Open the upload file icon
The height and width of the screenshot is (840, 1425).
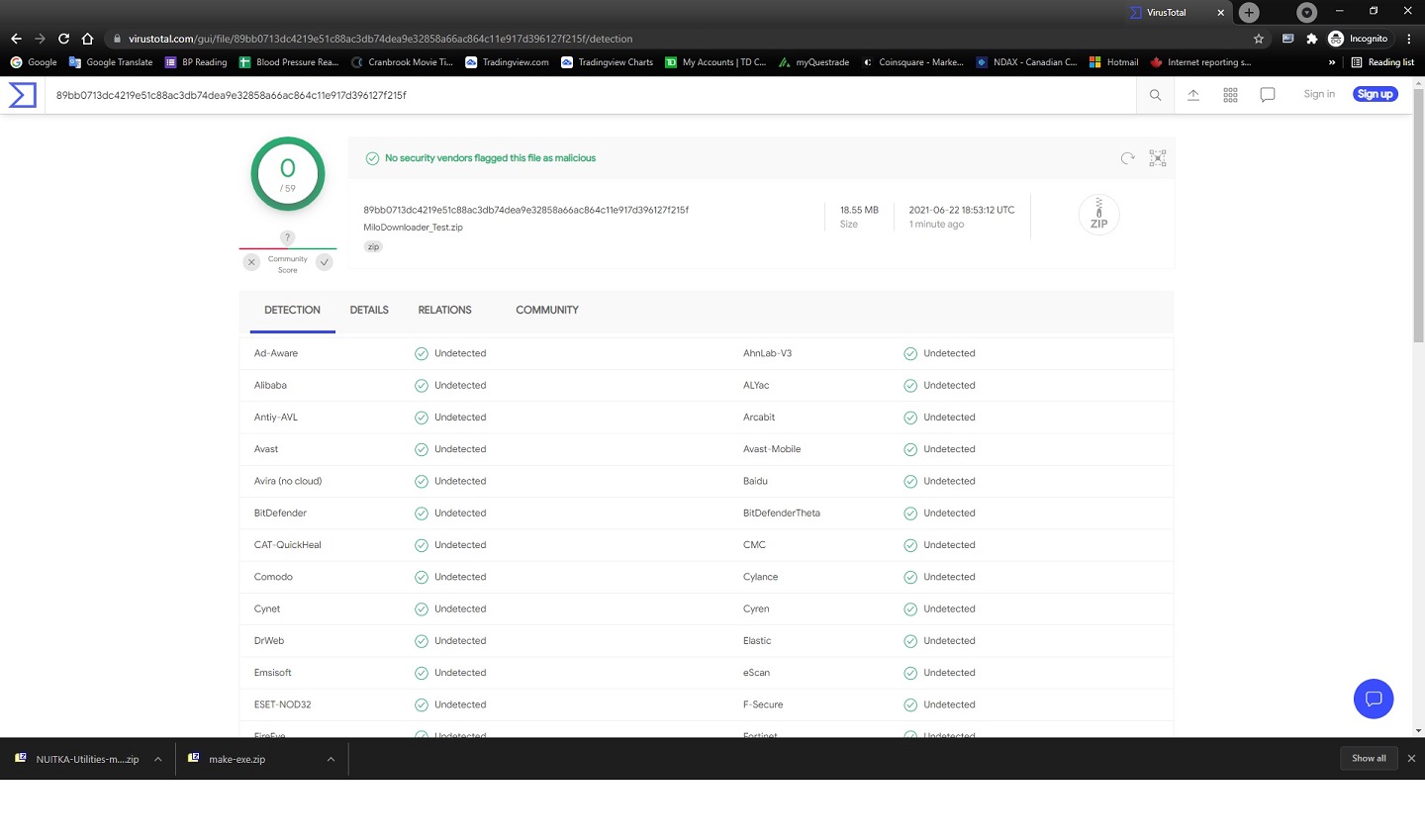[1193, 95]
